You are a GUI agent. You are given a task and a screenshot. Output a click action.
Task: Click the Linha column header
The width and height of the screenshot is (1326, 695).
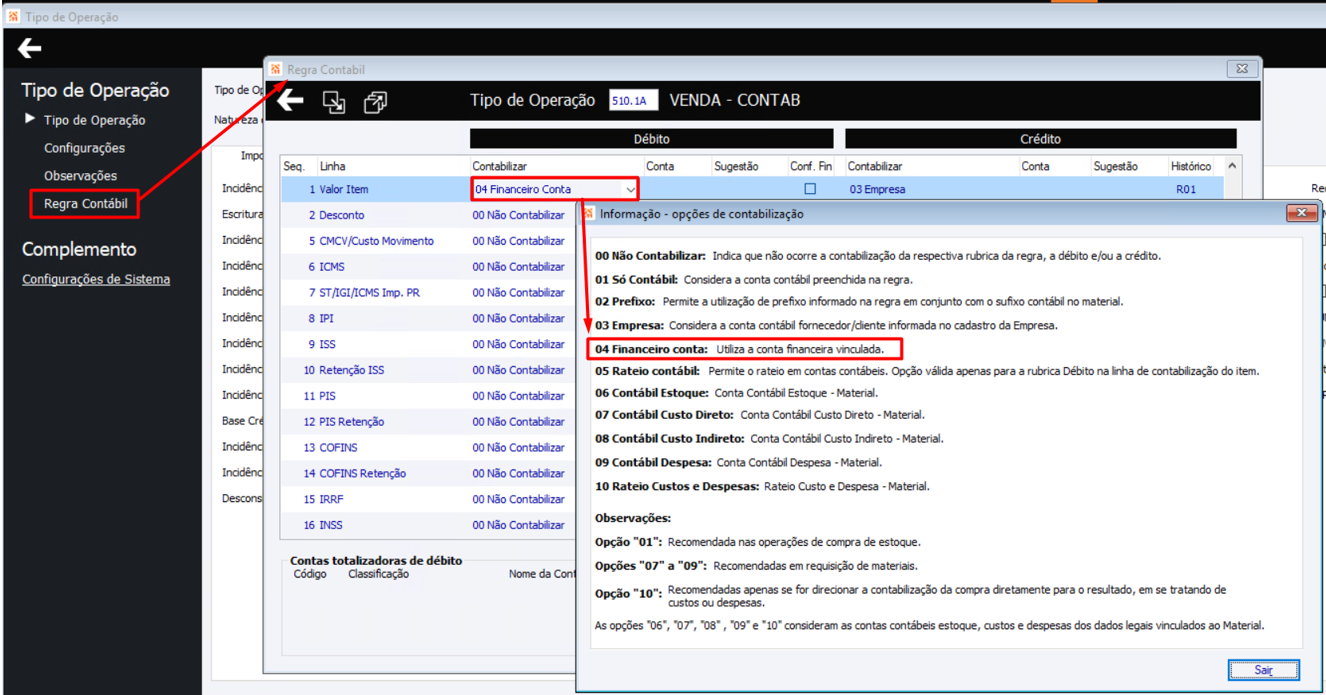[x=332, y=166]
